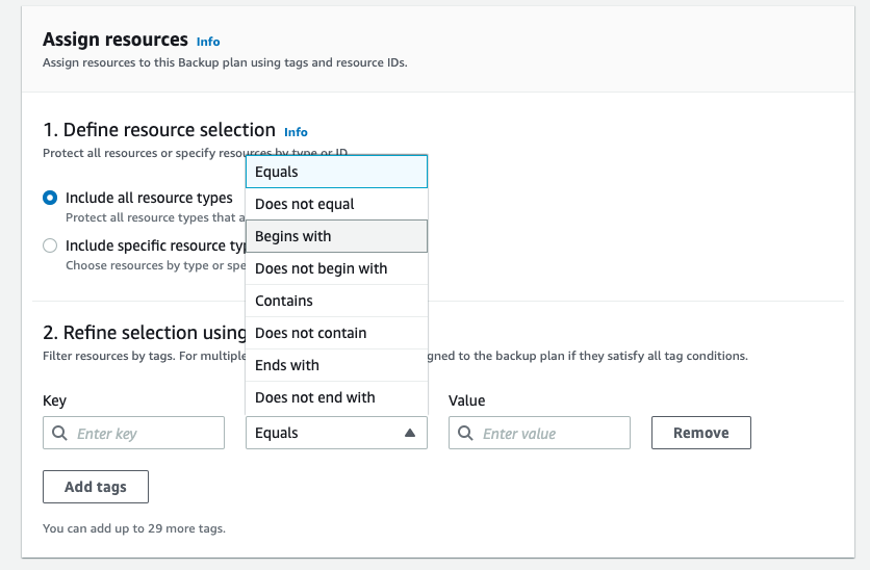Click the search icon in Key field
The image size is (870, 570).
[x=60, y=433]
